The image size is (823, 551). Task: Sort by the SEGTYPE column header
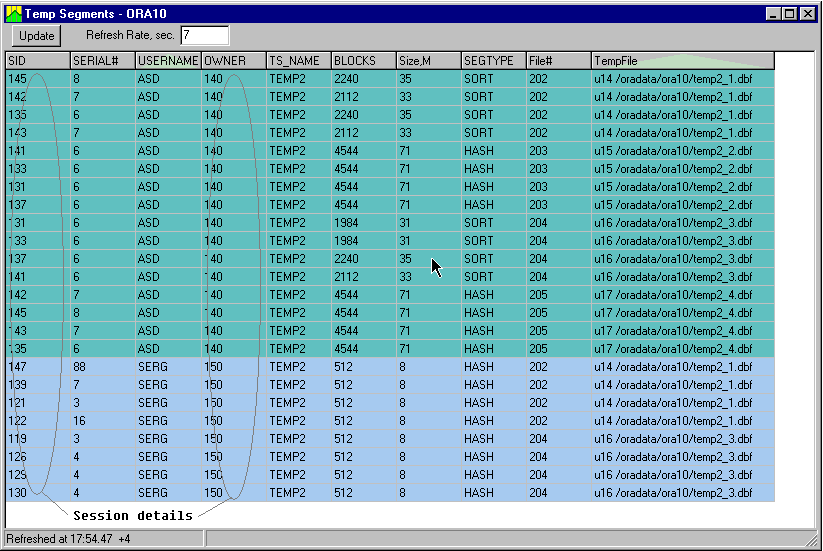[x=494, y=61]
